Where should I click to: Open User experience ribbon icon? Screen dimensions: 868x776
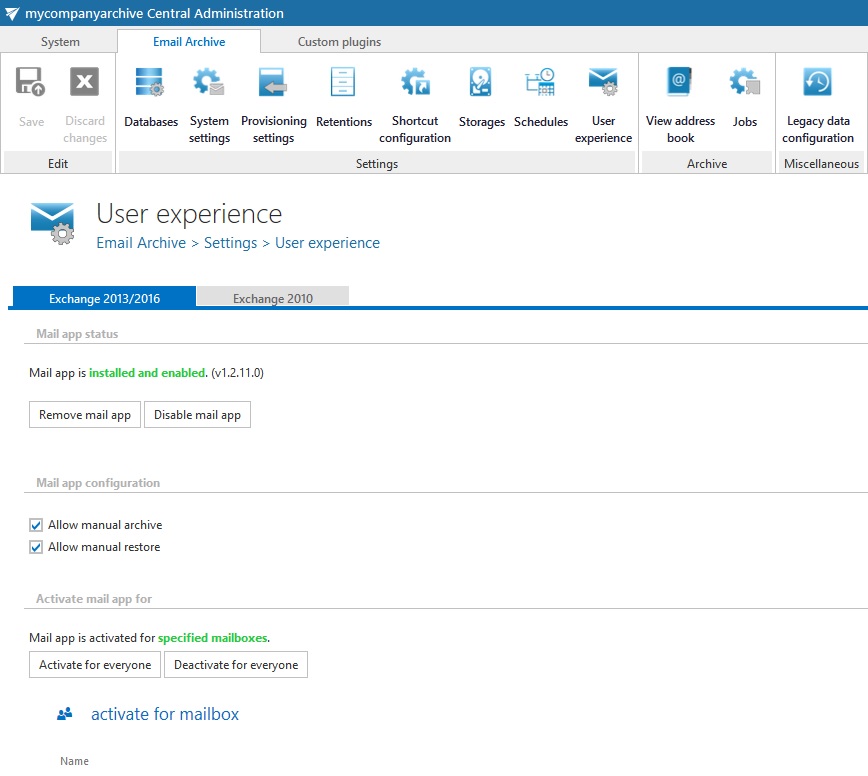(603, 82)
